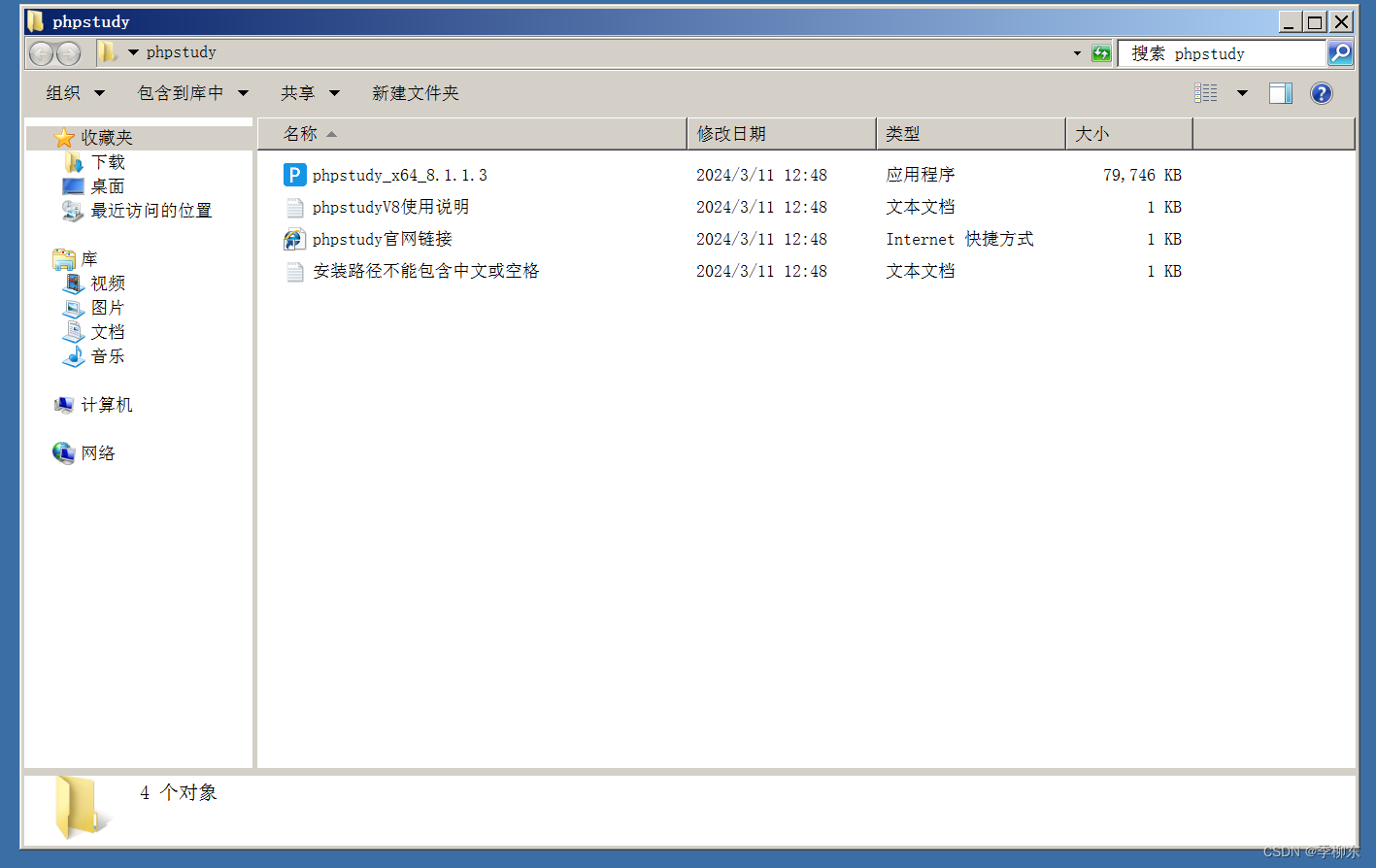The height and width of the screenshot is (868, 1376).
Task: Sort by the 修改日期 column header
Action: pos(782,134)
